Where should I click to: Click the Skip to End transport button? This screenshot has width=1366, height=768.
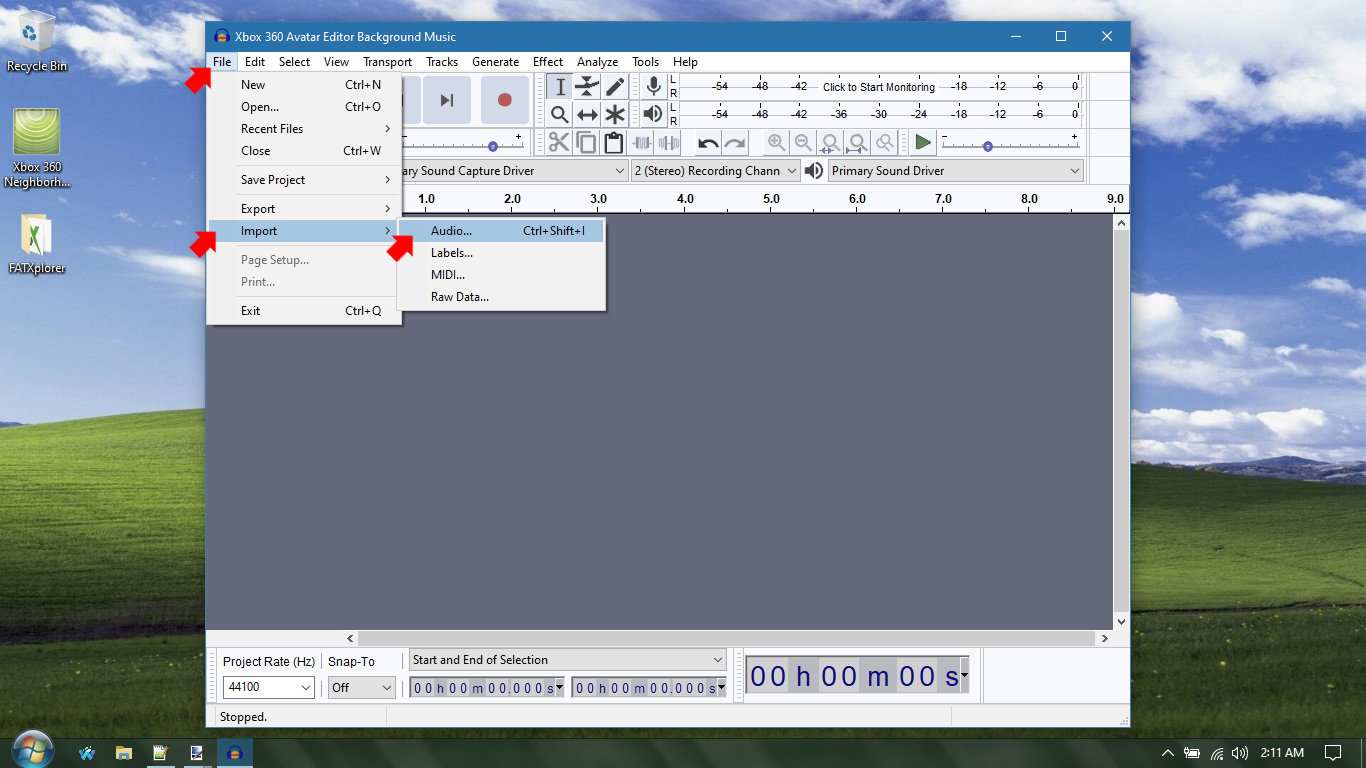click(447, 100)
